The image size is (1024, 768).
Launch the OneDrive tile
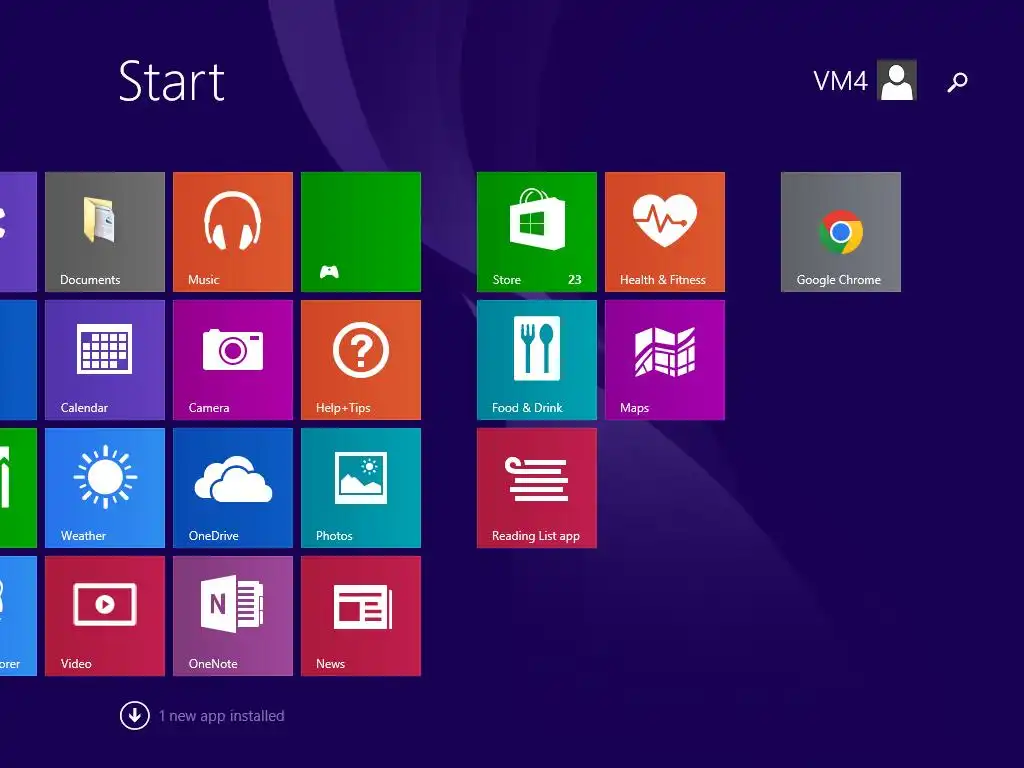[232, 488]
